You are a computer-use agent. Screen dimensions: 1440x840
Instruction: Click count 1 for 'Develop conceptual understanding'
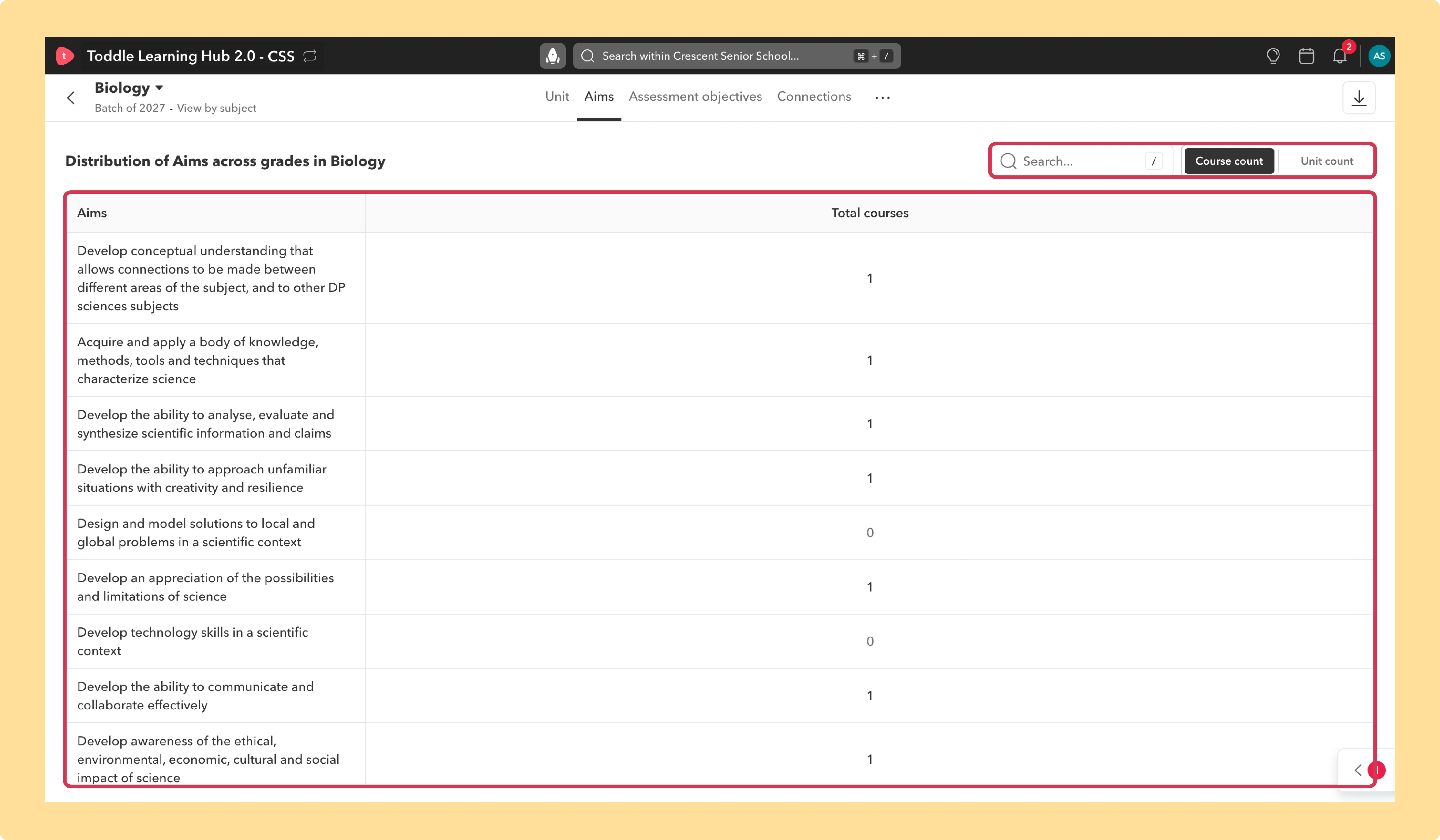[x=870, y=278]
